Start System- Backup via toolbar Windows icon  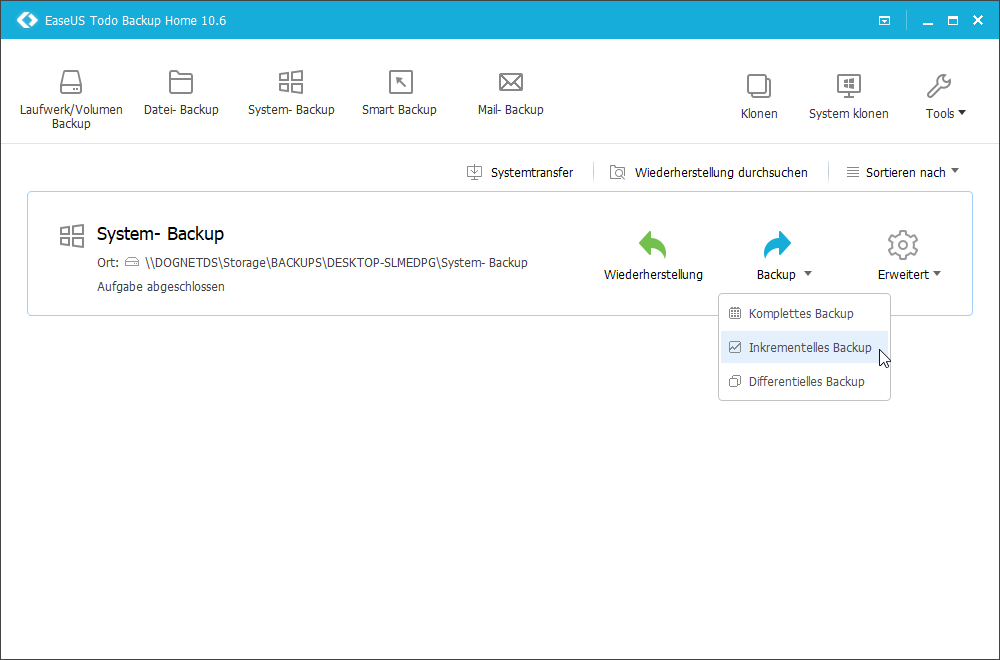(291, 82)
